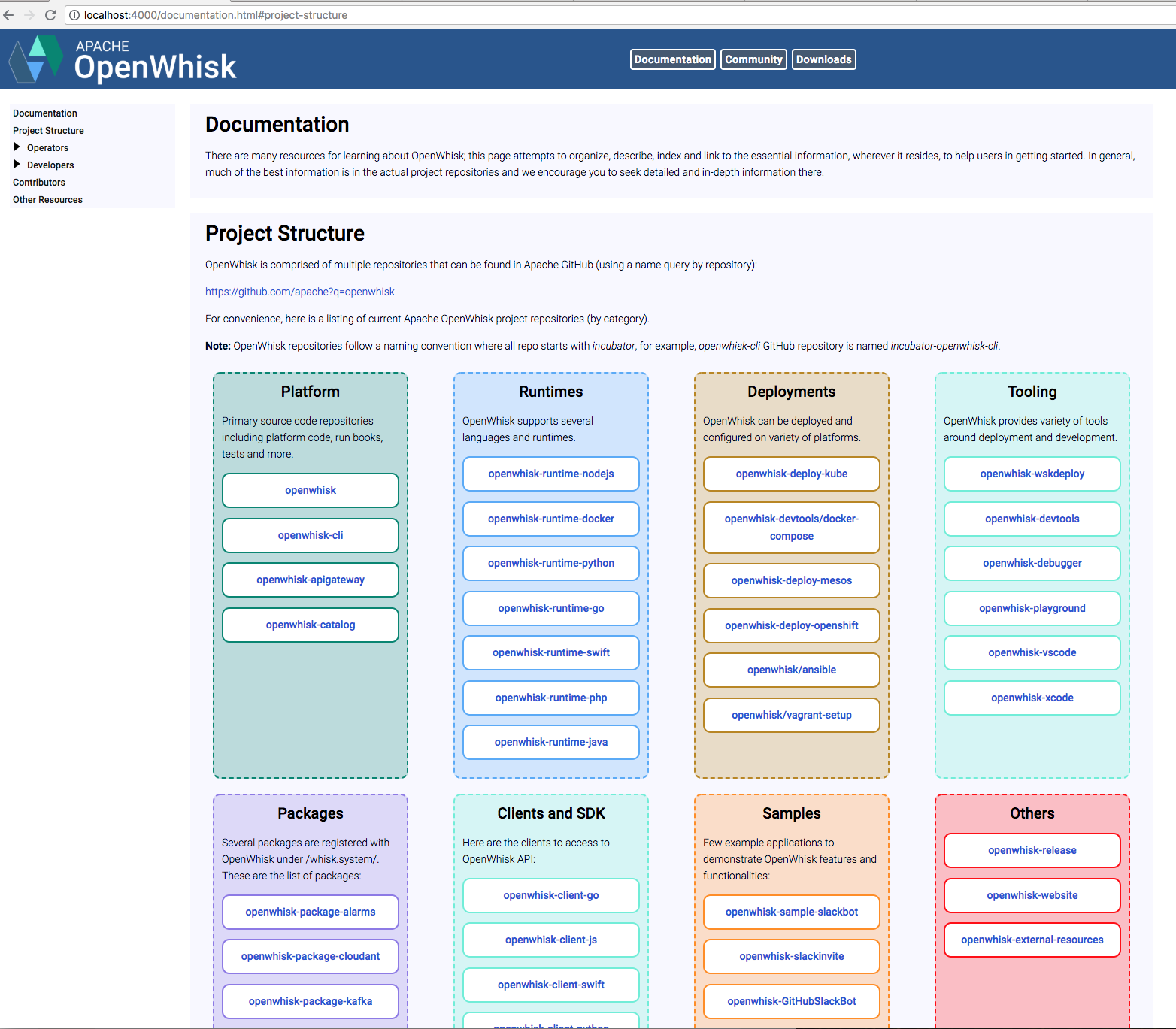Choose openwhisk-runtime-swift button

pos(551,652)
